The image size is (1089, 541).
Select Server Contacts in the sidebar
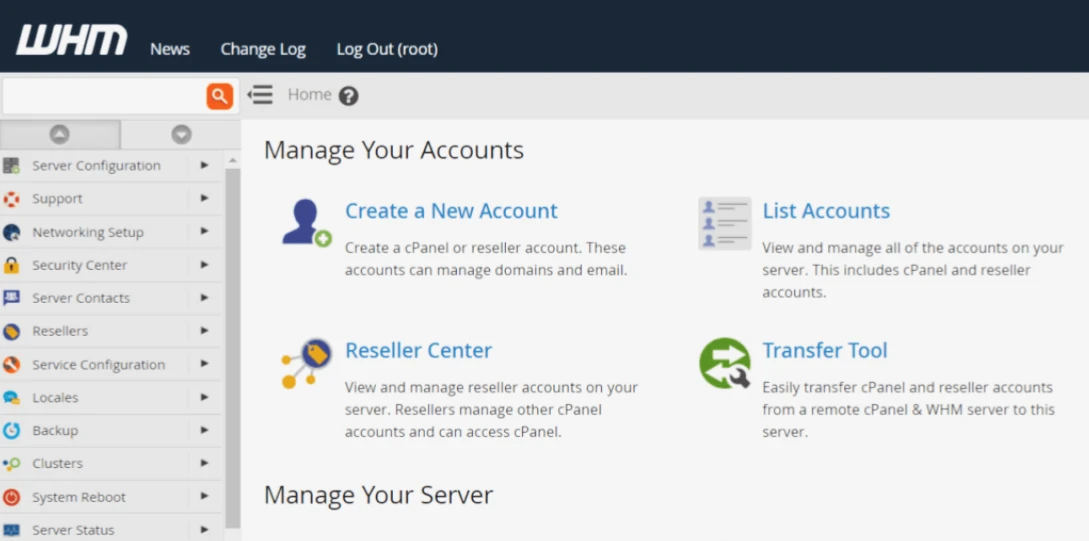pyautogui.click(x=81, y=298)
